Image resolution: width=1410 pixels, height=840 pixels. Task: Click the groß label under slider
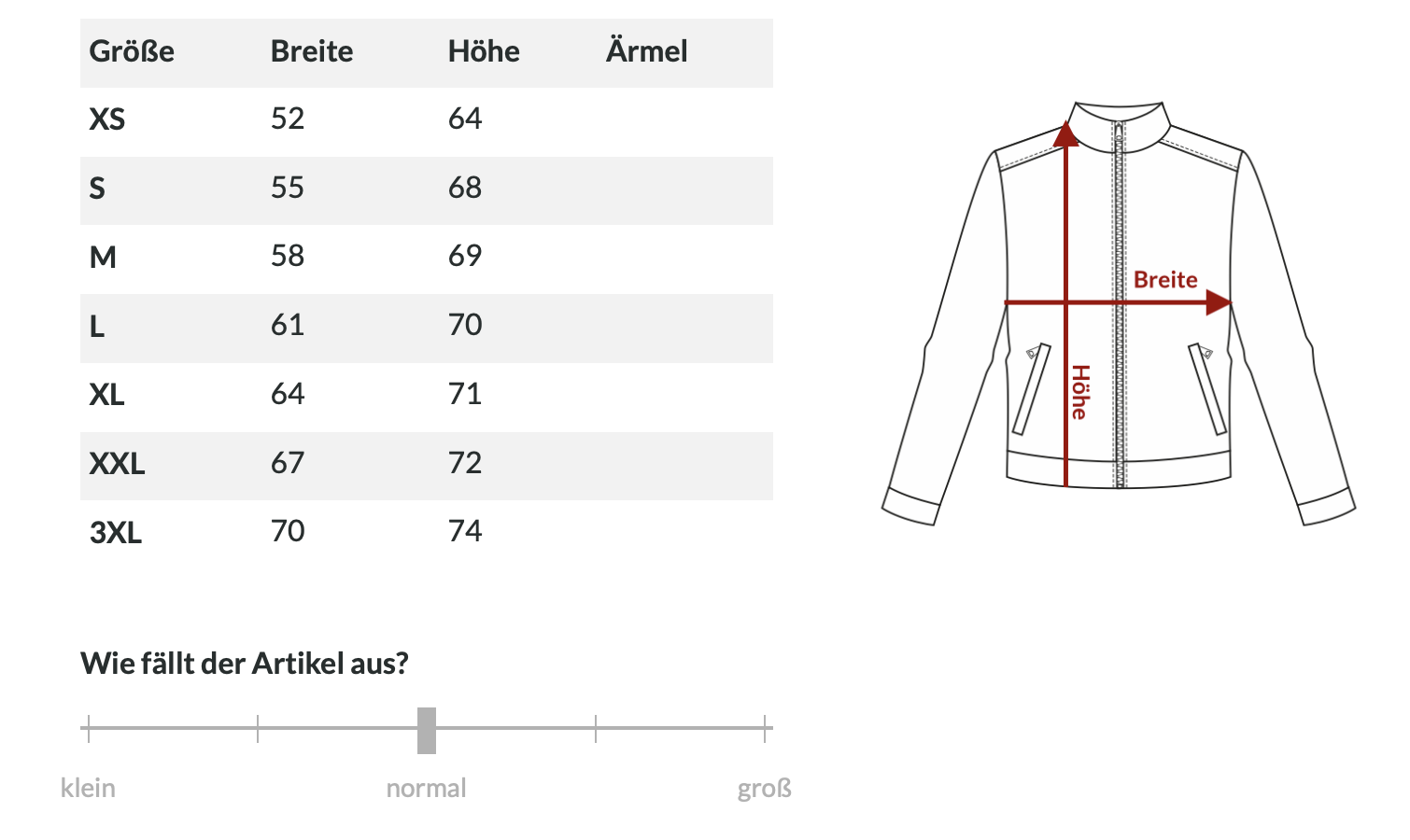[x=764, y=788]
